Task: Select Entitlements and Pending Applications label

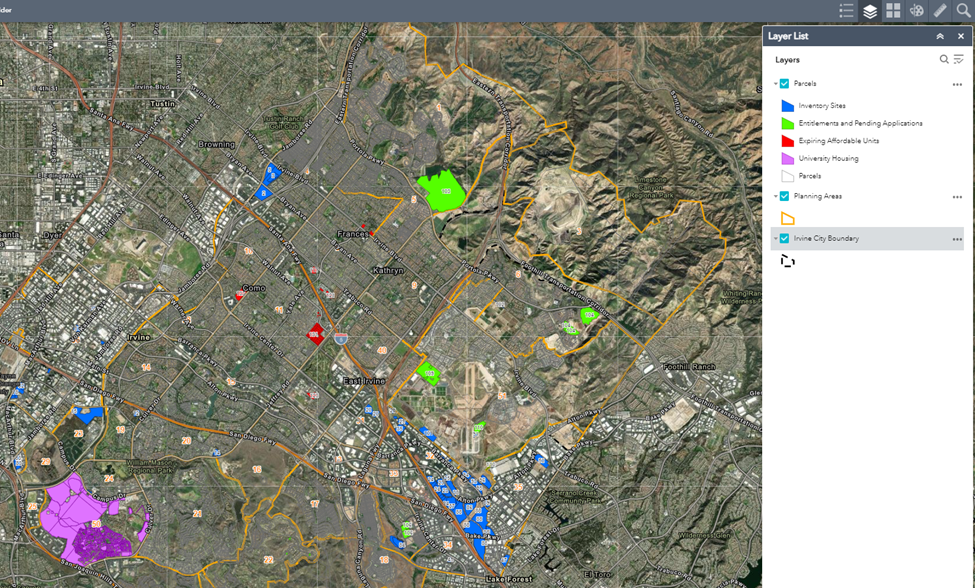Action: click(x=860, y=123)
